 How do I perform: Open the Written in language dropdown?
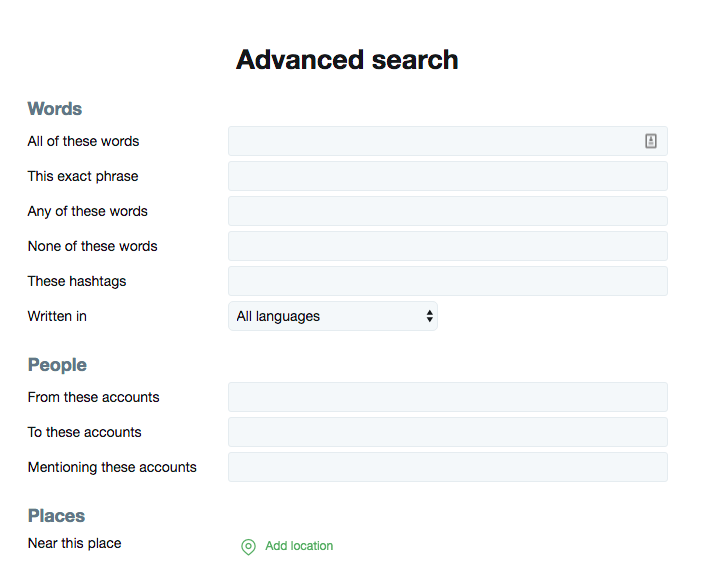coord(332,316)
